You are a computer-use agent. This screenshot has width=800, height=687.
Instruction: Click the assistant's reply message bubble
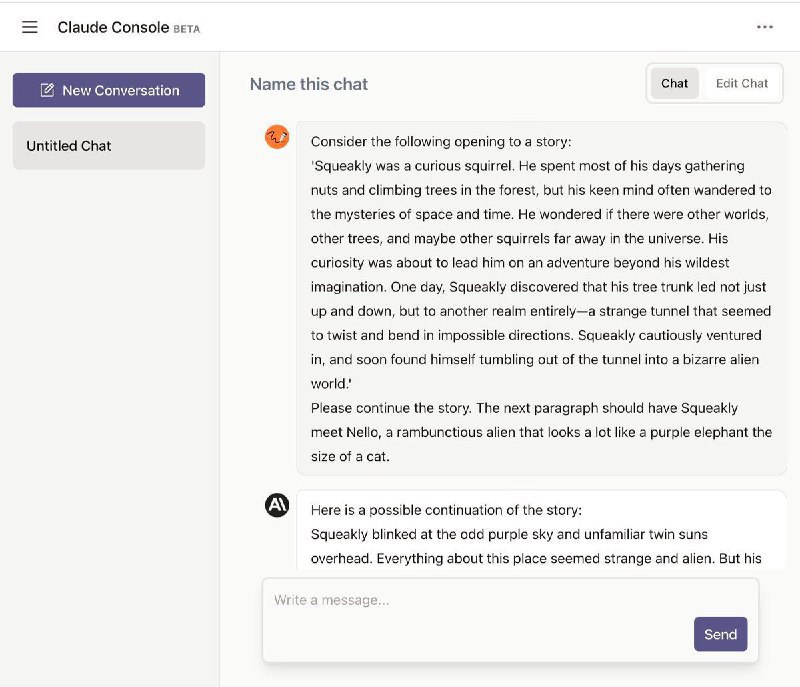tap(541, 534)
